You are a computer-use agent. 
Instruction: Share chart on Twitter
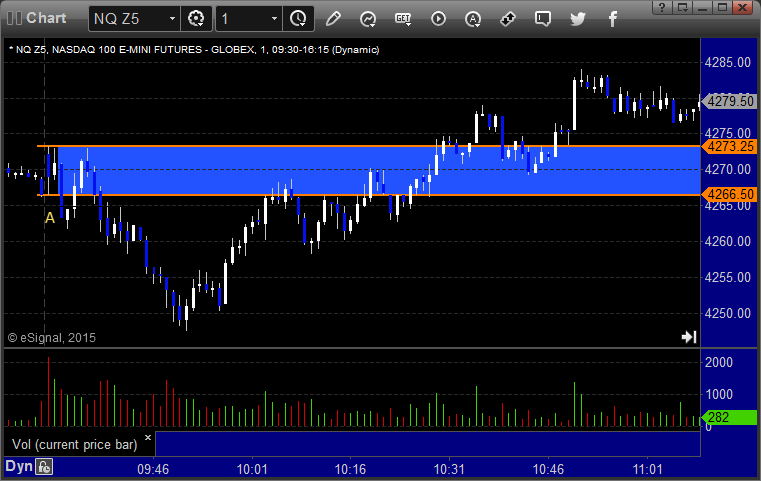coord(578,19)
